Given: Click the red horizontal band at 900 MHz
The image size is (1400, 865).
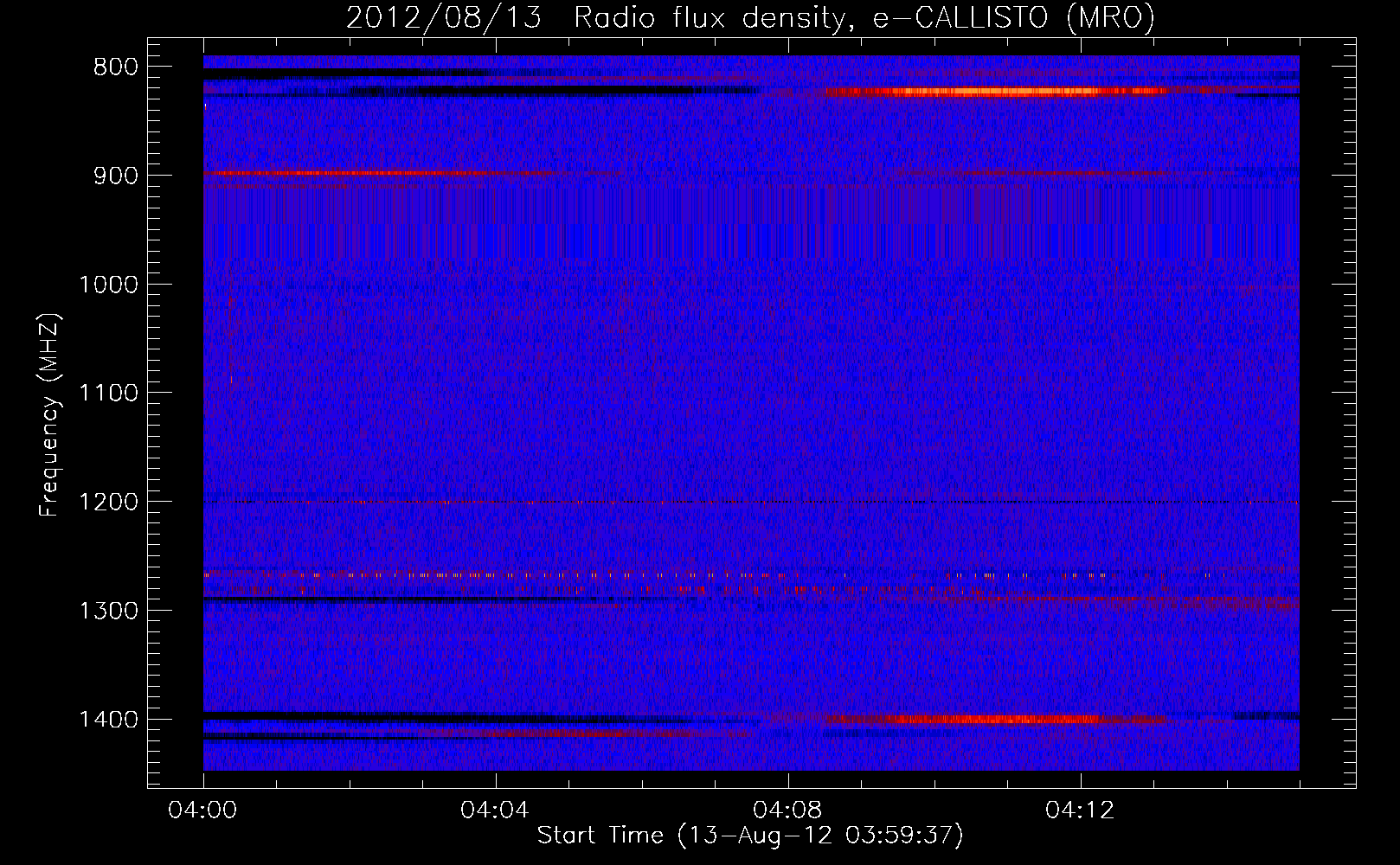Looking at the screenshot, I should click(x=376, y=173).
